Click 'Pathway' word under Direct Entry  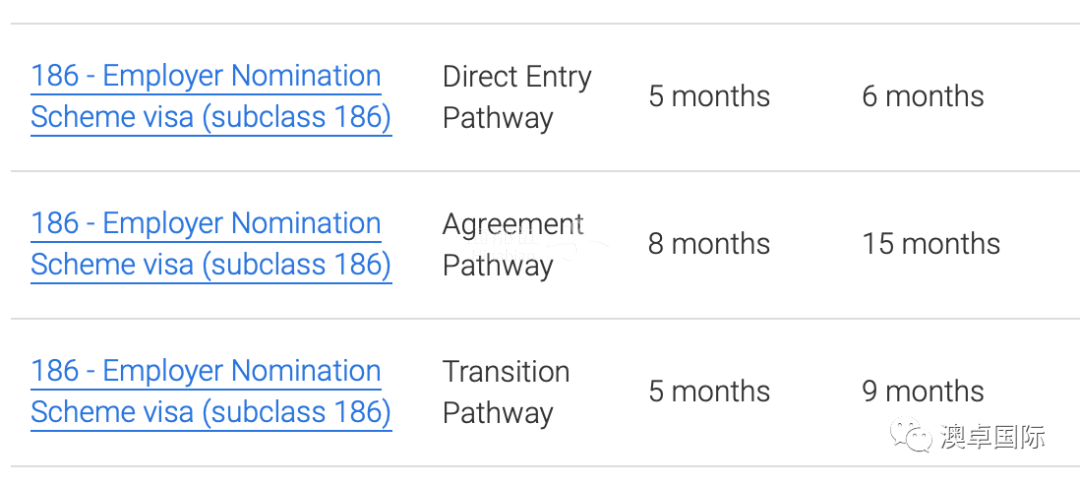click(498, 118)
